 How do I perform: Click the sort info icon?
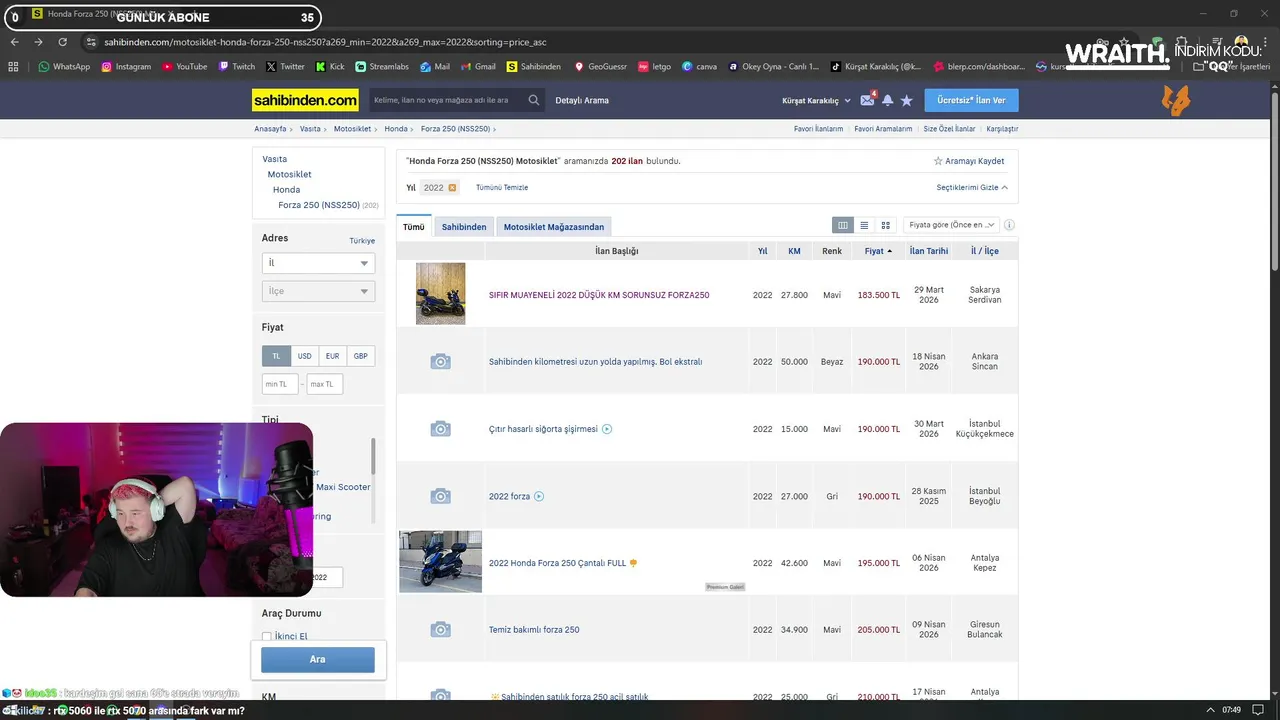(x=1009, y=225)
